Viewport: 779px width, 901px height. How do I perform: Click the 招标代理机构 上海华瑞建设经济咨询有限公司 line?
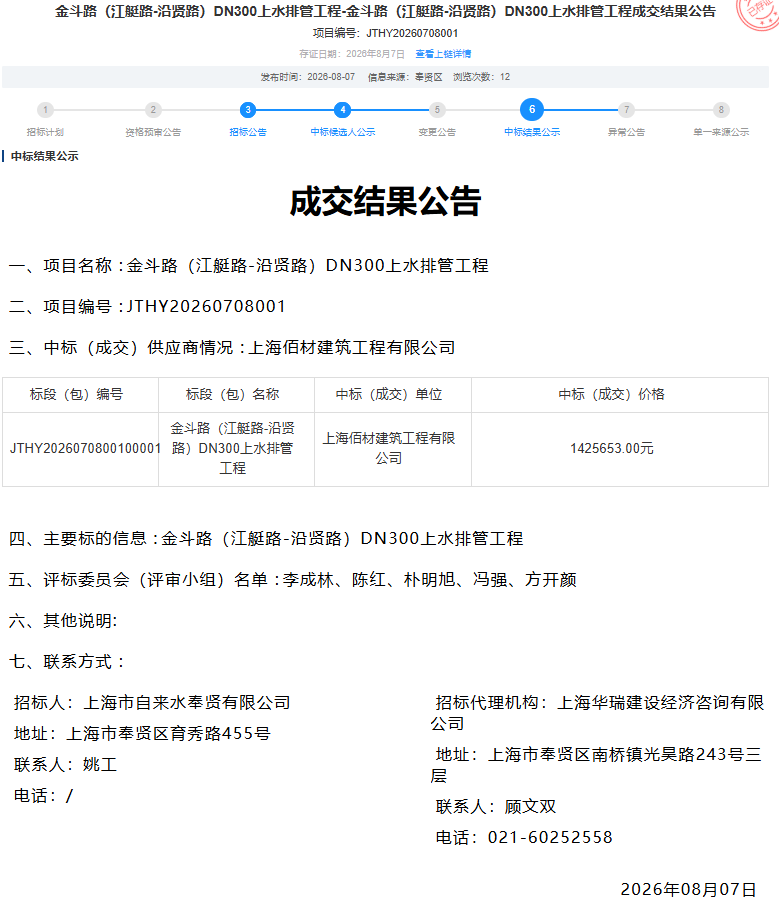pyautogui.click(x=597, y=713)
